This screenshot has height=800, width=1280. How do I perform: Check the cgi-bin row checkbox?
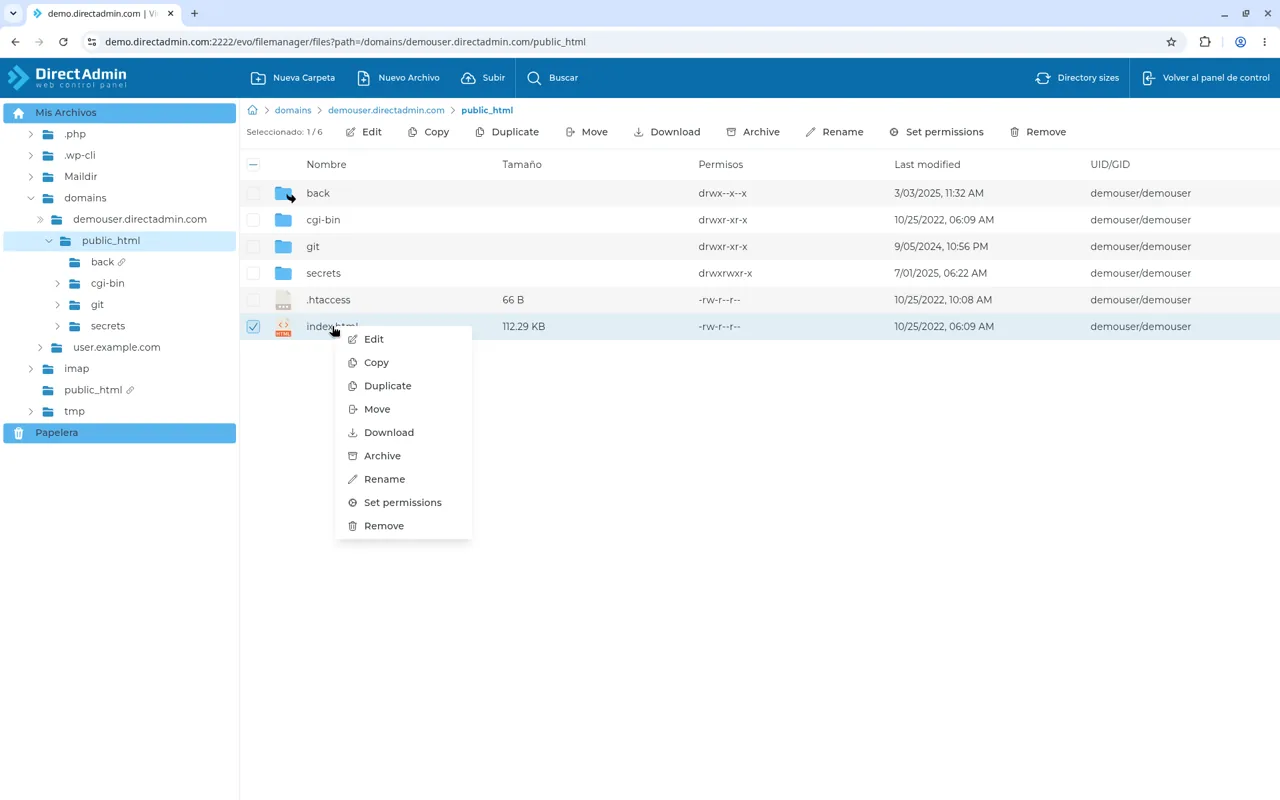point(253,220)
